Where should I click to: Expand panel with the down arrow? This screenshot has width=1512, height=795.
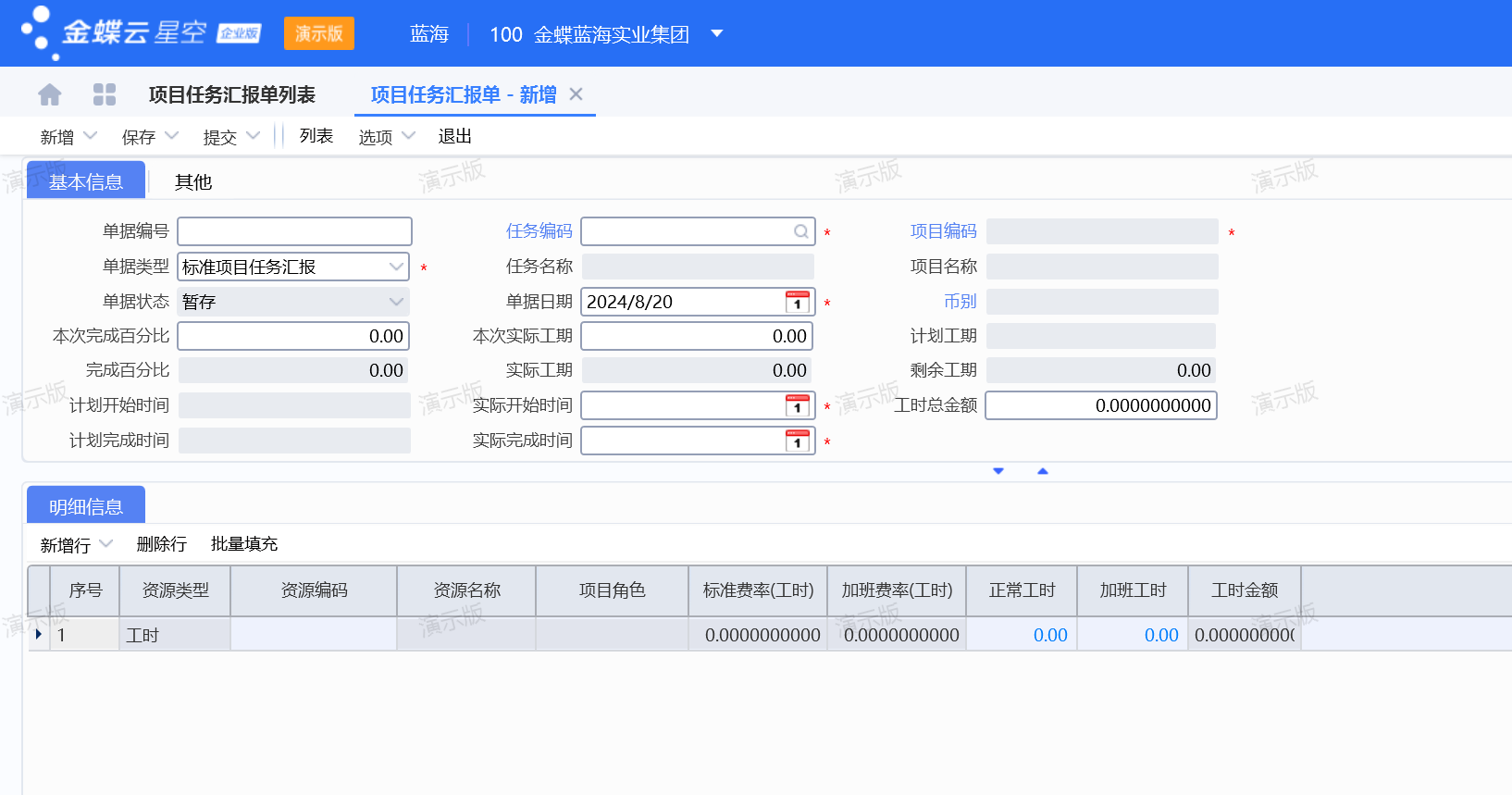pos(998,471)
